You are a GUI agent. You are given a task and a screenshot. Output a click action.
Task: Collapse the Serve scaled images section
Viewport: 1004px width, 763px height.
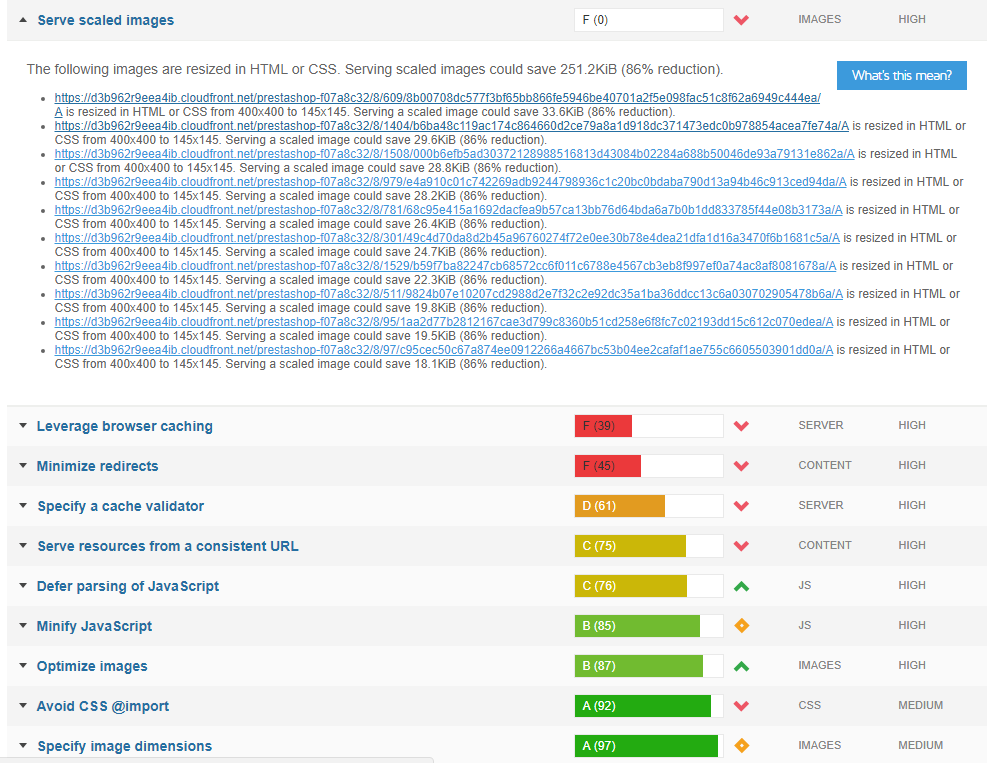point(23,20)
